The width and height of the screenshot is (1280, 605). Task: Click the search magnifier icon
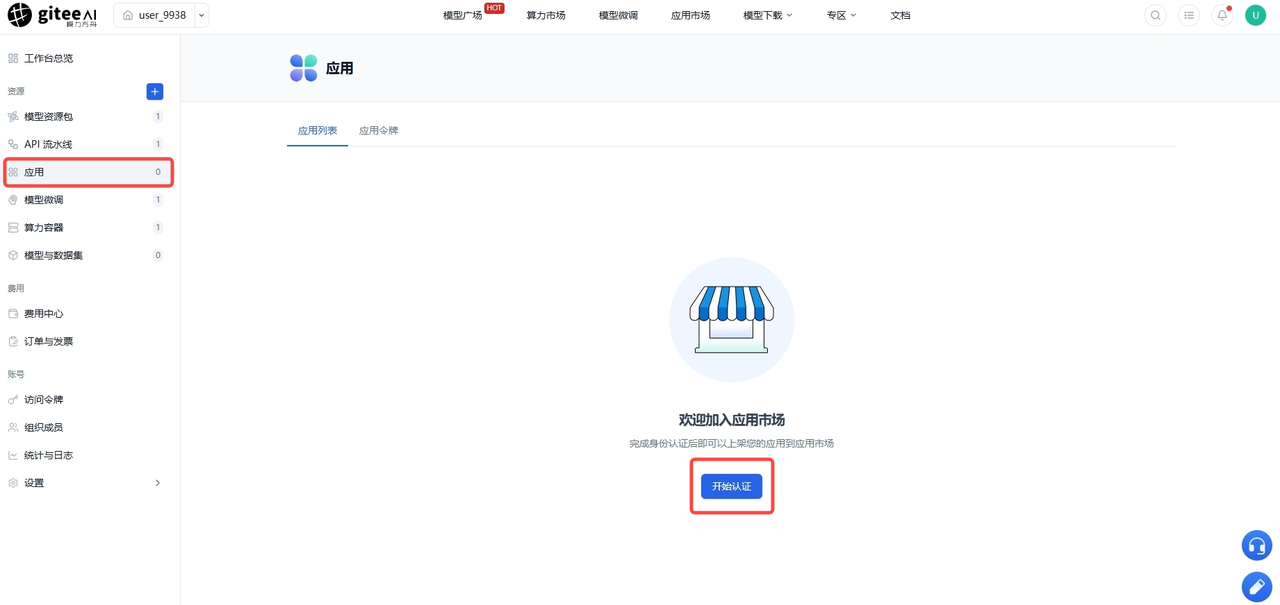1155,15
